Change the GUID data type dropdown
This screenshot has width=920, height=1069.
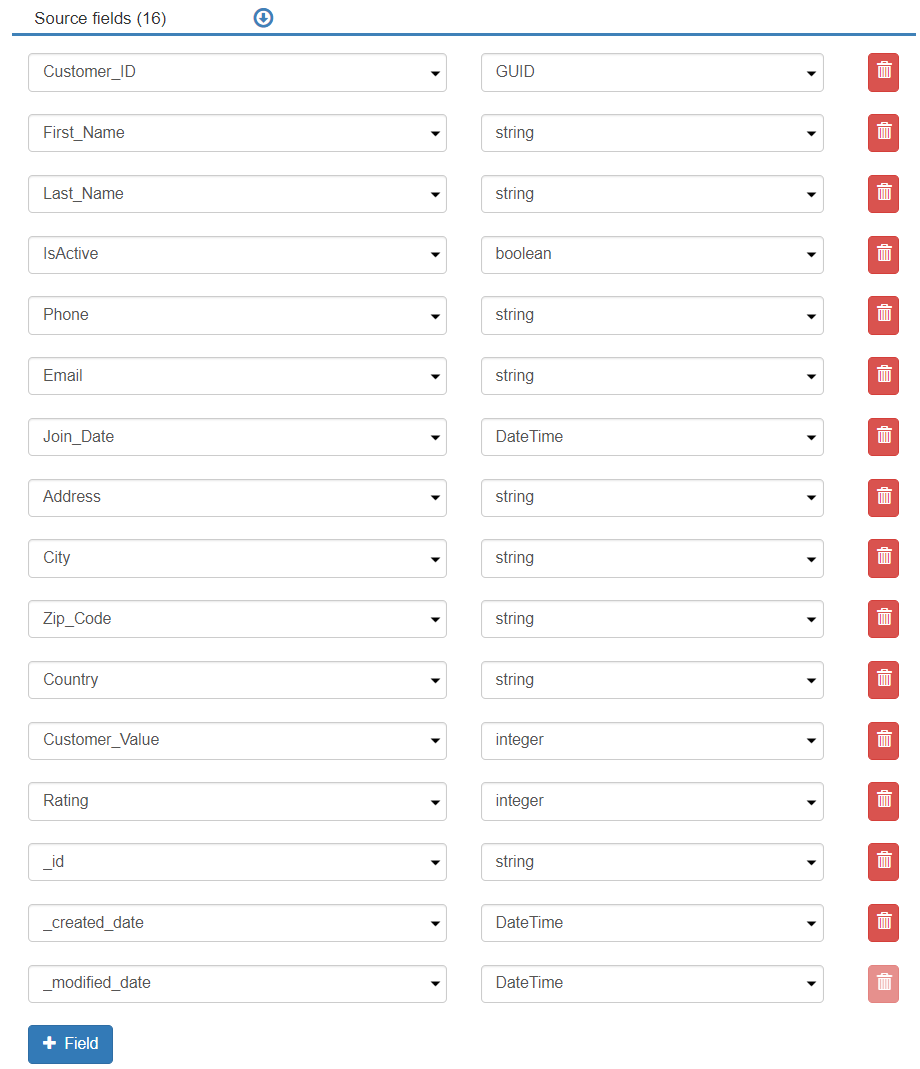pyautogui.click(x=652, y=72)
